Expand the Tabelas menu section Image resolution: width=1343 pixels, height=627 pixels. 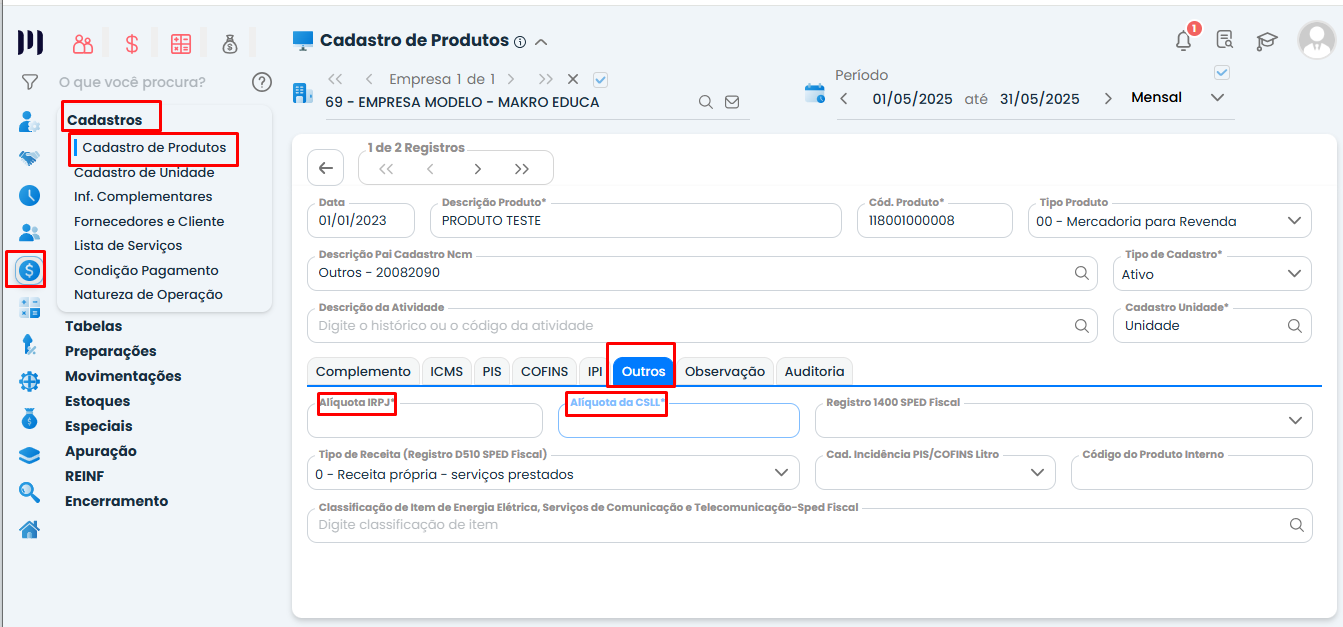pyautogui.click(x=94, y=326)
